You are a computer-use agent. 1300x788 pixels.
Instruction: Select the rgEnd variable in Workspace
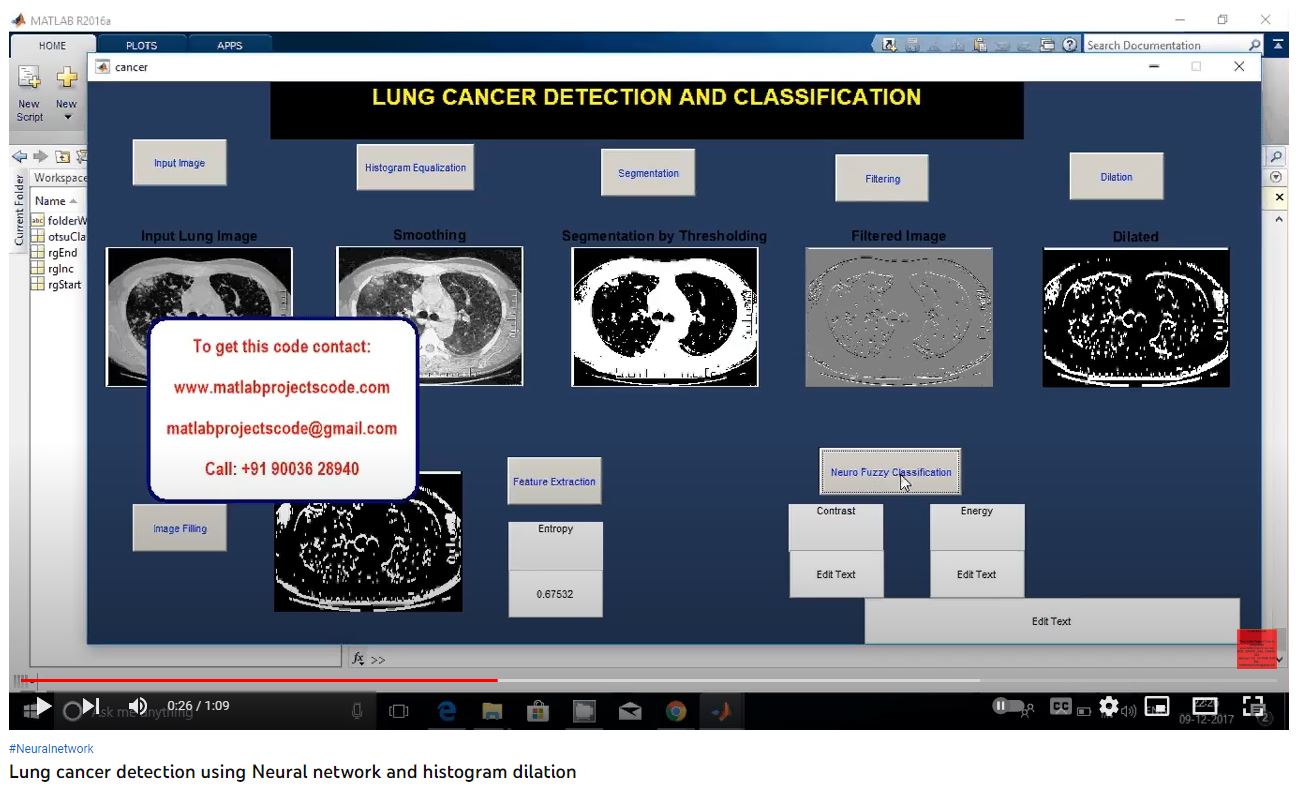(x=55, y=253)
